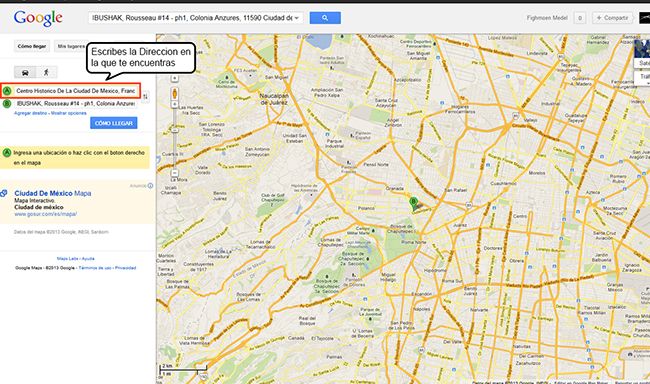The height and width of the screenshot is (384, 650).
Task: Expand Mostrar opciones route options
Action: 69,113
